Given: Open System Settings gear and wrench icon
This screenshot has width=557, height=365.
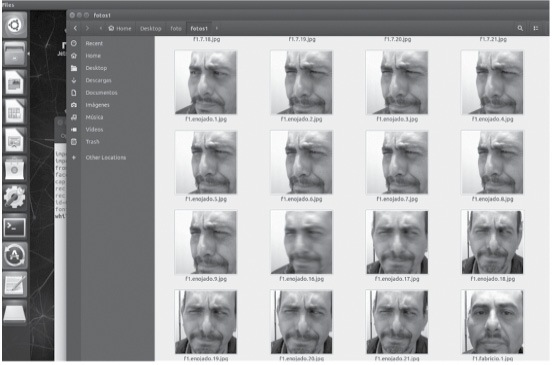Looking at the screenshot, I should [x=15, y=198].
